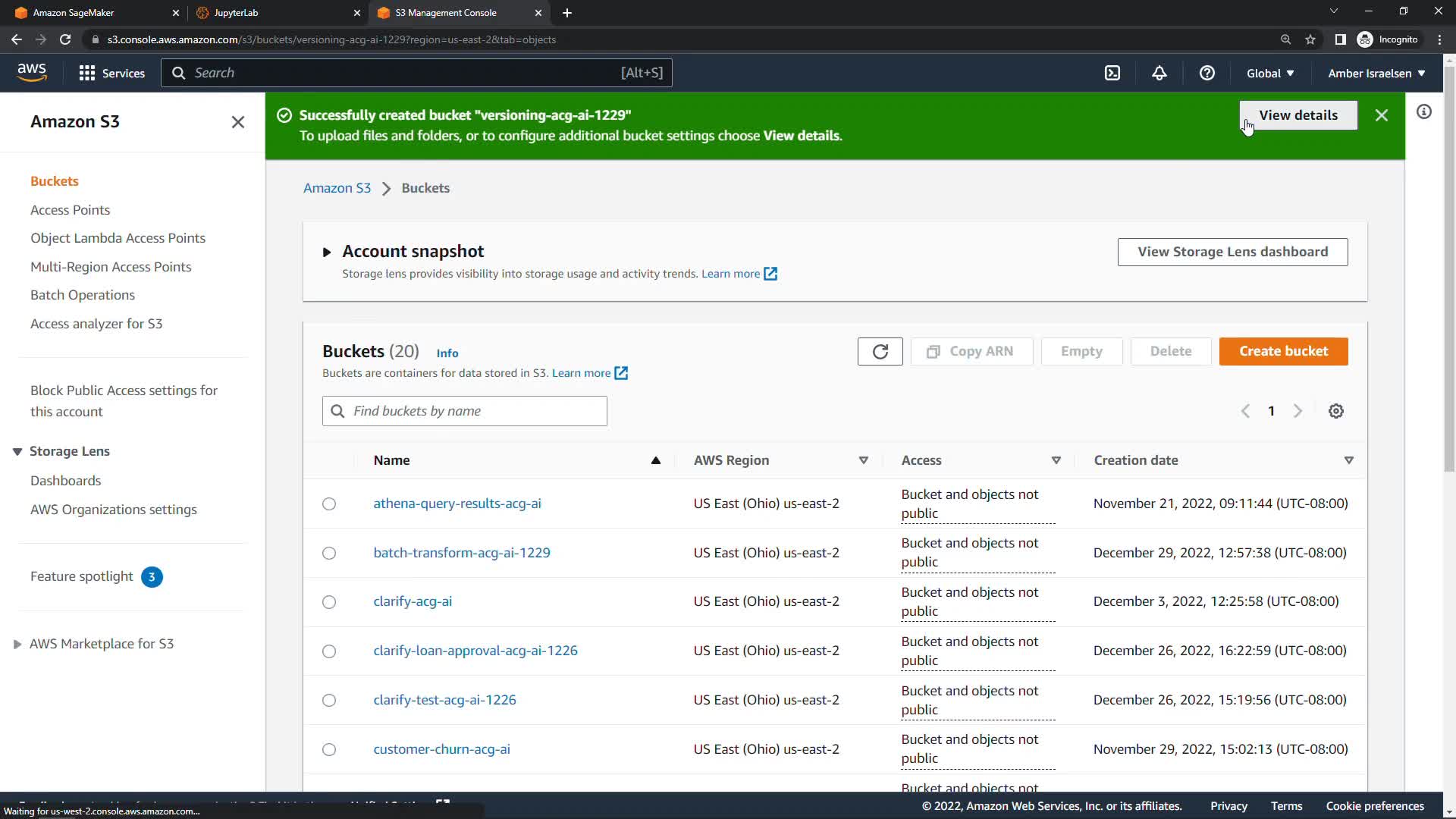Dismiss the green success banner
The width and height of the screenshot is (1456, 819).
(x=1382, y=115)
